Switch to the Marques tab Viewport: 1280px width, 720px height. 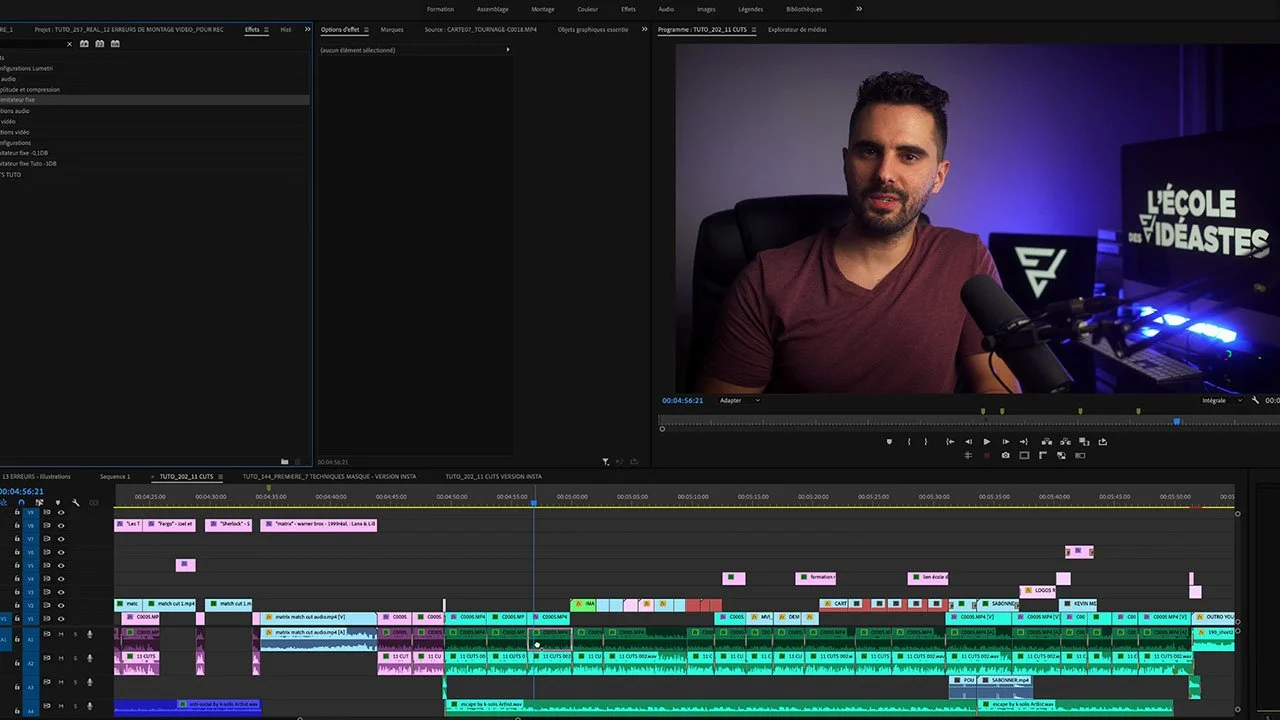(392, 30)
